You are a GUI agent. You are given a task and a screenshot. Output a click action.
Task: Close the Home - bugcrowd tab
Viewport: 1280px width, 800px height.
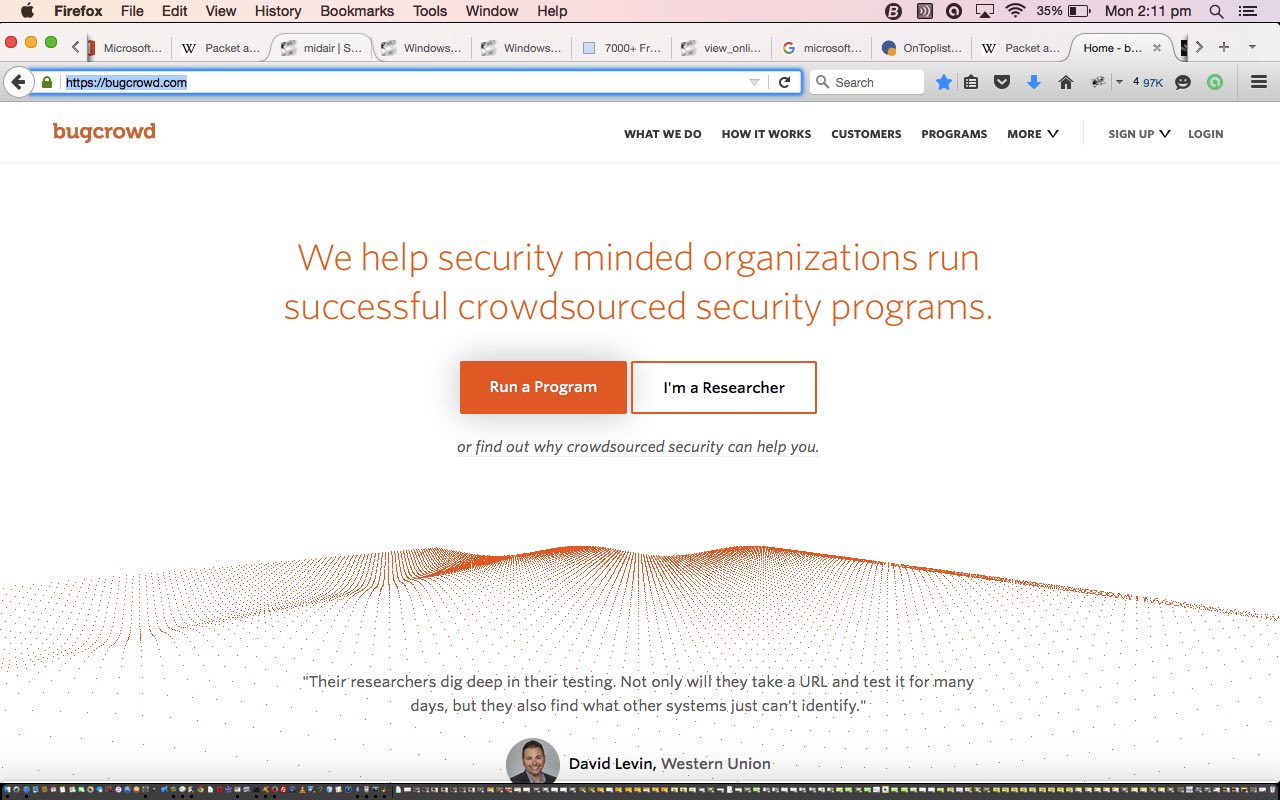pyautogui.click(x=1157, y=47)
